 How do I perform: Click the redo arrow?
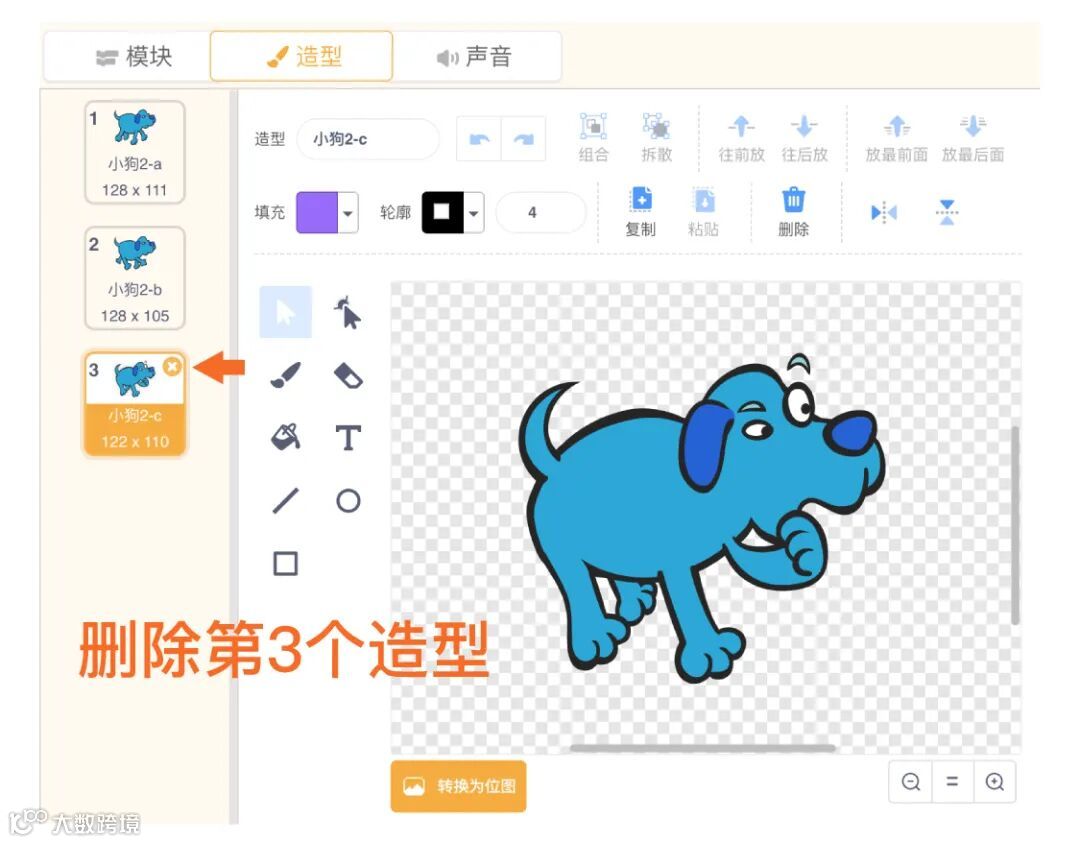pos(523,139)
